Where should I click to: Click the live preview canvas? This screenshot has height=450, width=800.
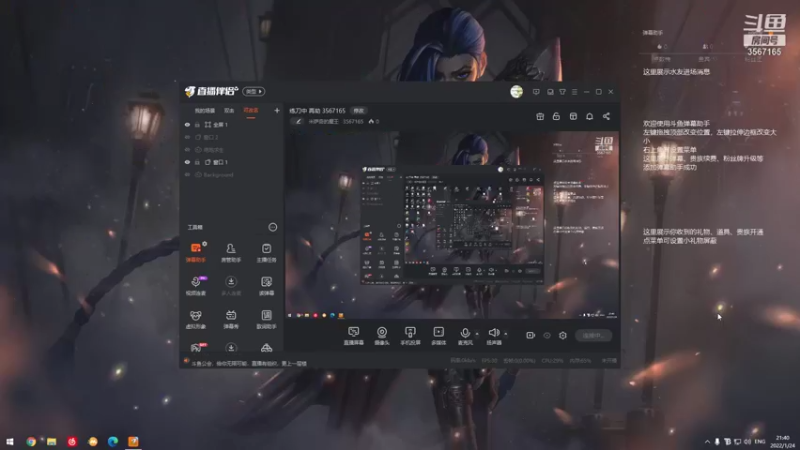coord(452,225)
